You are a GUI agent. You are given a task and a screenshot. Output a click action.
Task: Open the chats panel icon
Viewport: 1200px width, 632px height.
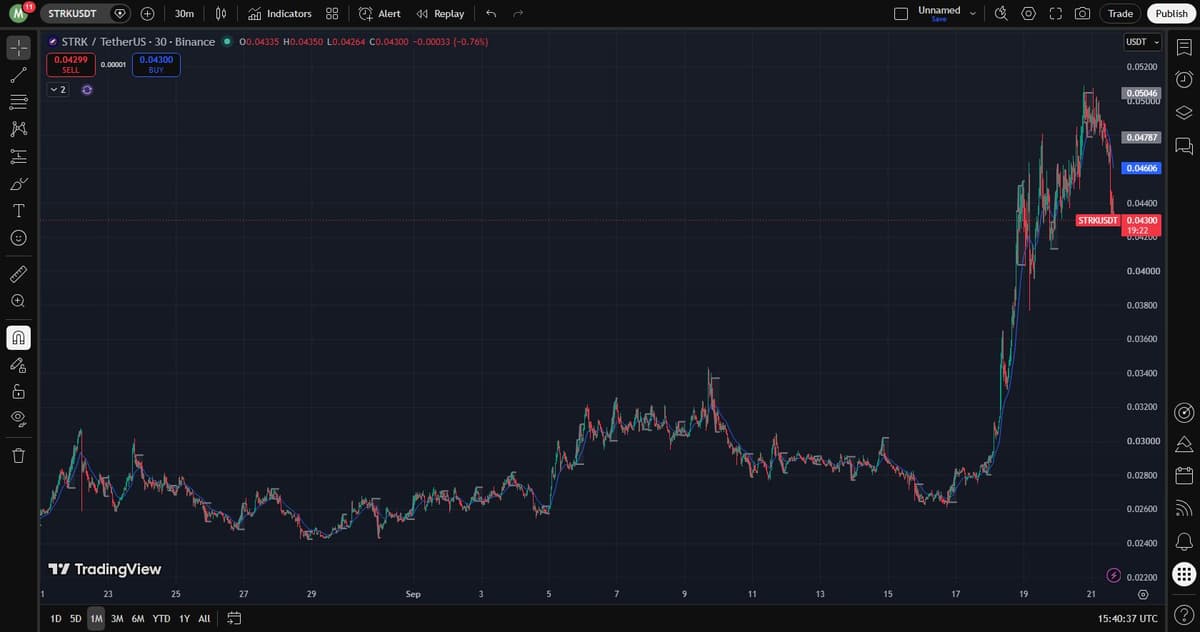tap(1184, 146)
